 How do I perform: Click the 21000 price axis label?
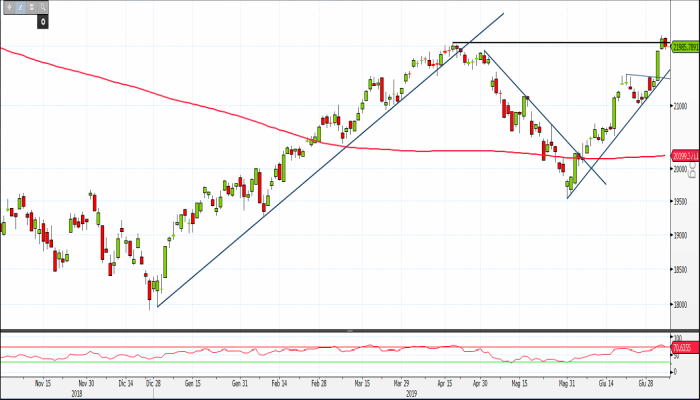point(681,106)
